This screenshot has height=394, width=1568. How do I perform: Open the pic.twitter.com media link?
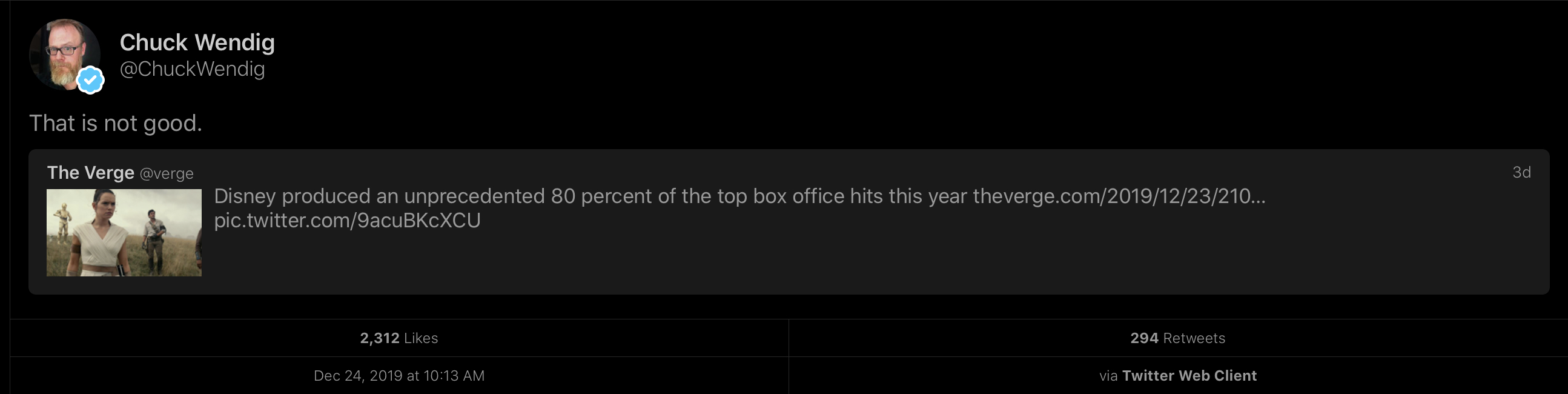click(348, 221)
